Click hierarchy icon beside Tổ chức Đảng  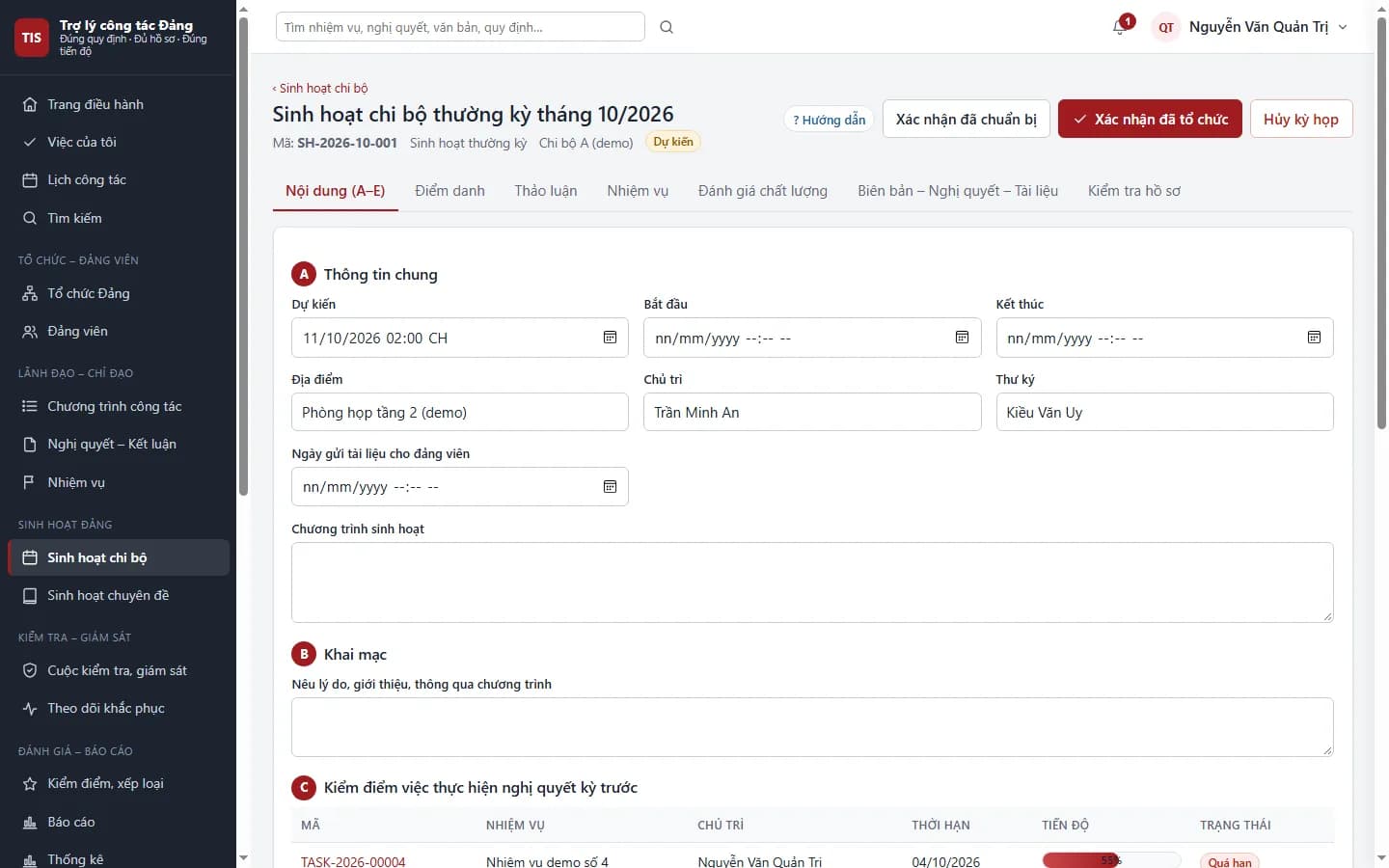[30, 293]
